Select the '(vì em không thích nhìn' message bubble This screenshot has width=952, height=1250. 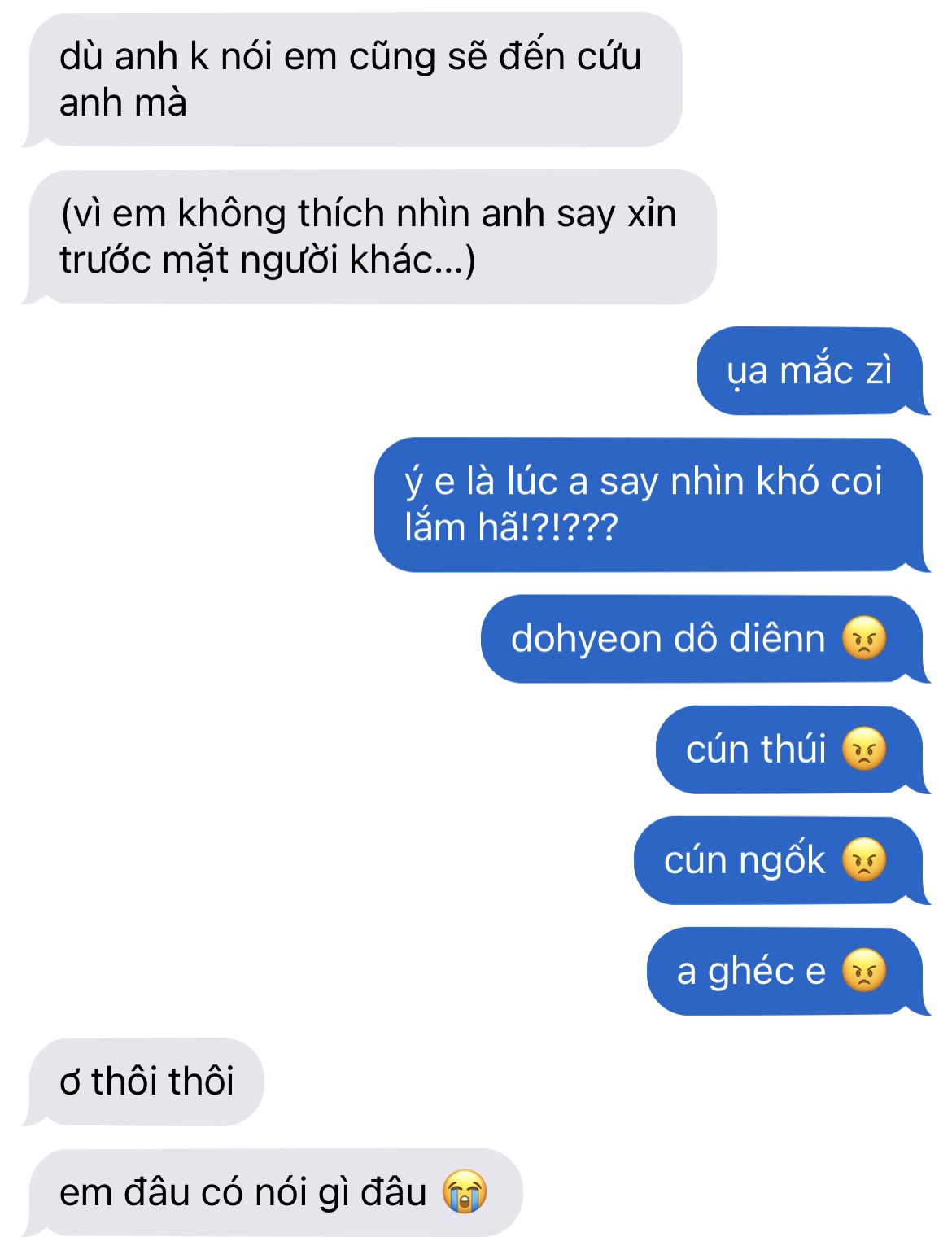(369, 237)
